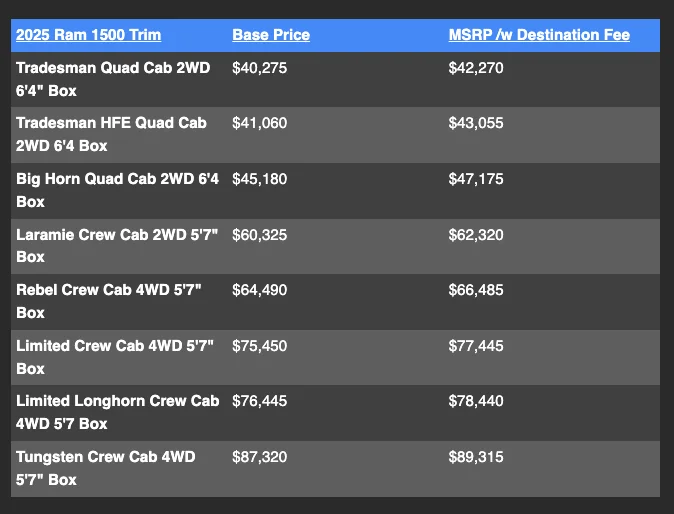
Task: Select the Rebel Crew Cab 4WD trim name
Action: point(109,301)
